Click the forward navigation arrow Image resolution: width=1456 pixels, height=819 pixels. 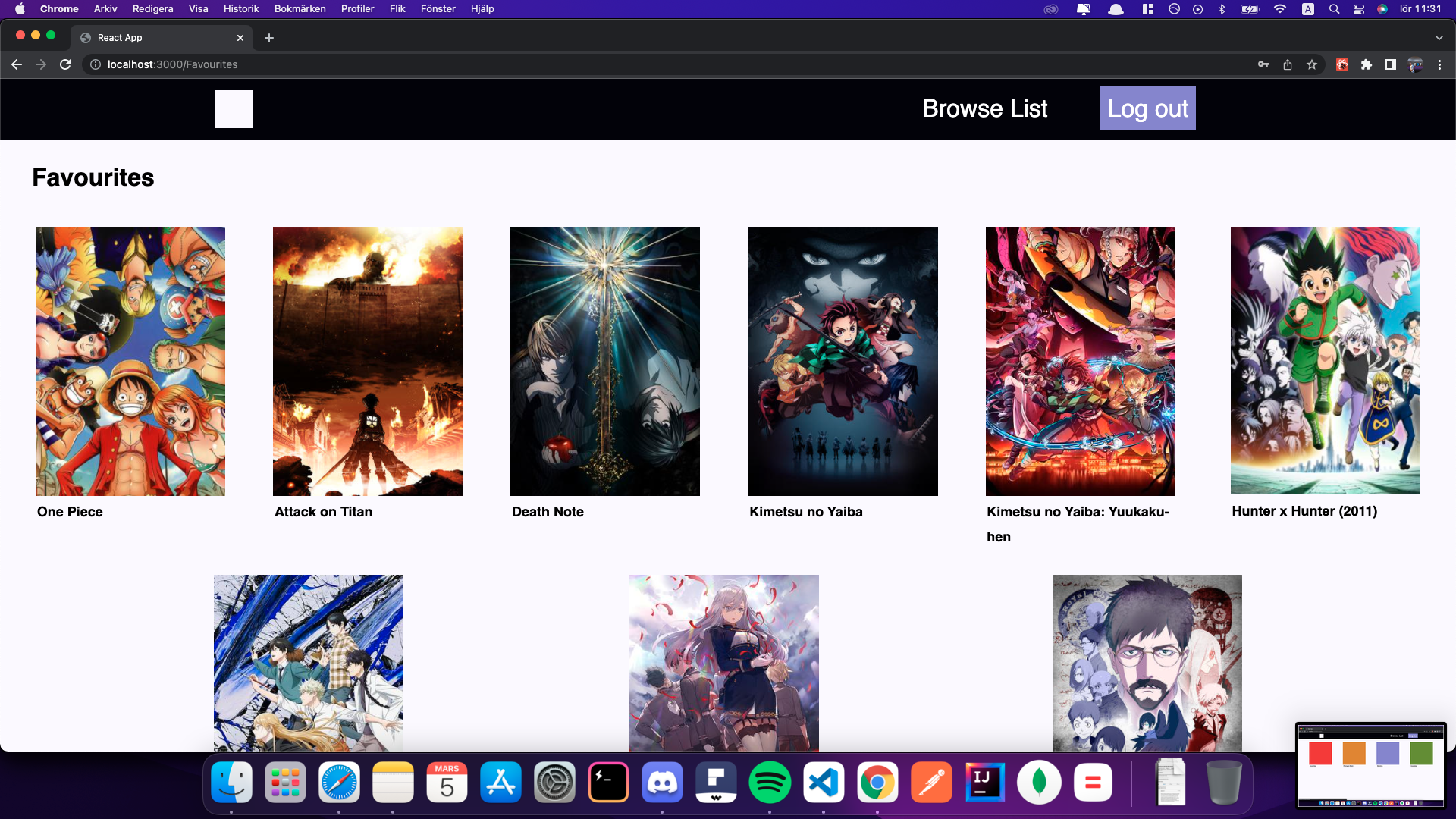(x=41, y=64)
